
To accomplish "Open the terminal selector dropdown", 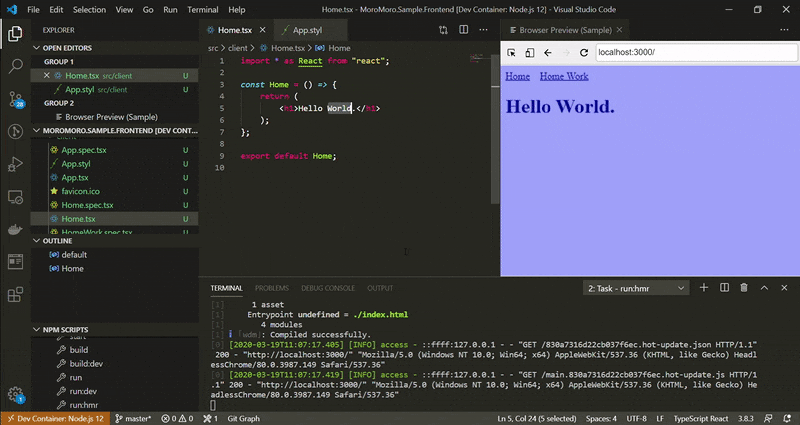I will click(635, 288).
